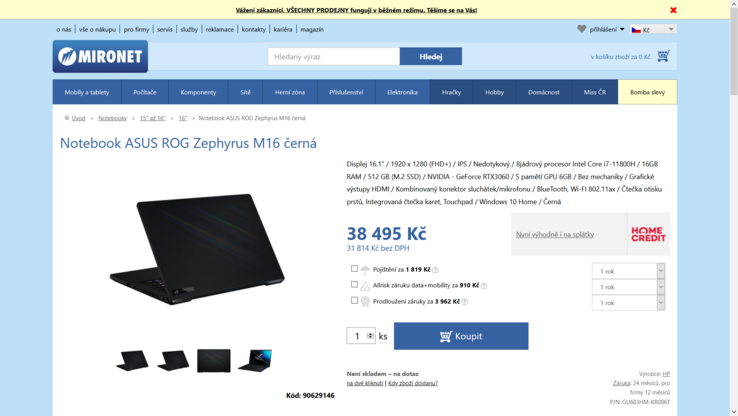Screen dimensions: 738x416
Task: Focus the Hledaný výraz search field
Action: [334, 56]
